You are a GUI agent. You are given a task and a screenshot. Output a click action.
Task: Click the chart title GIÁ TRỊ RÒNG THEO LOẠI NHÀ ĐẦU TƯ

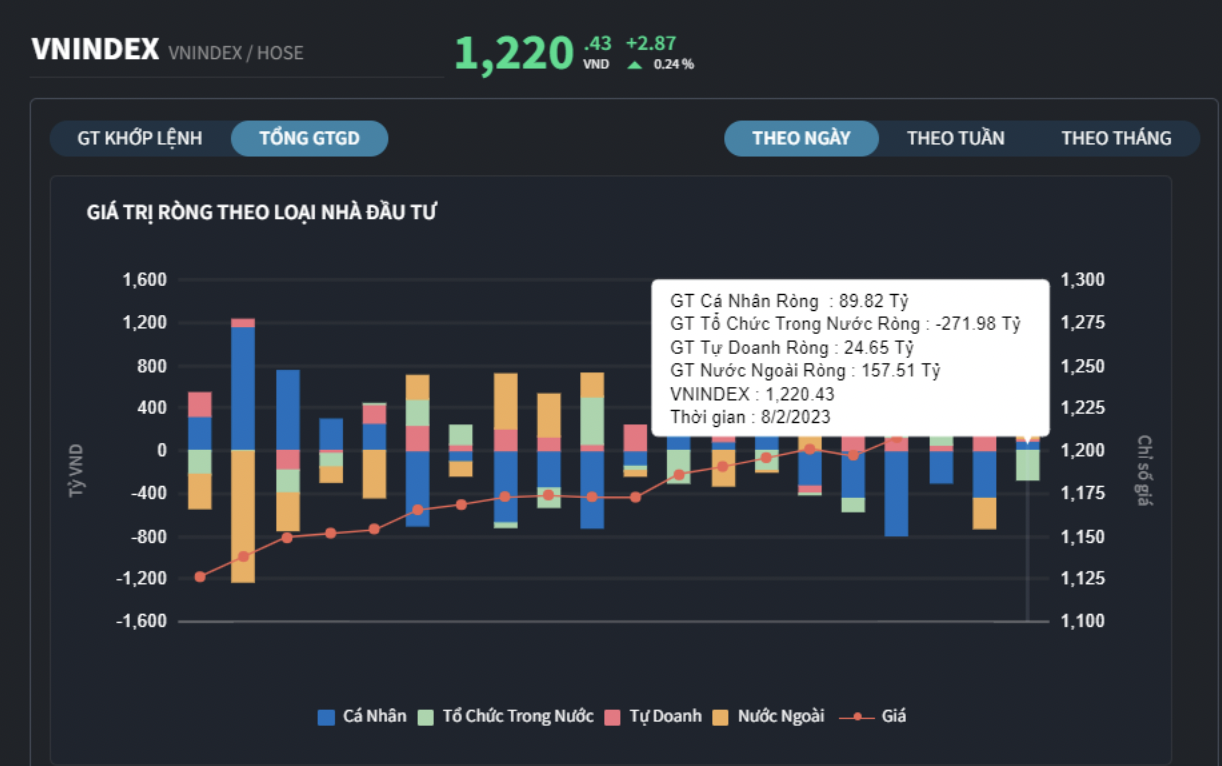pos(262,212)
